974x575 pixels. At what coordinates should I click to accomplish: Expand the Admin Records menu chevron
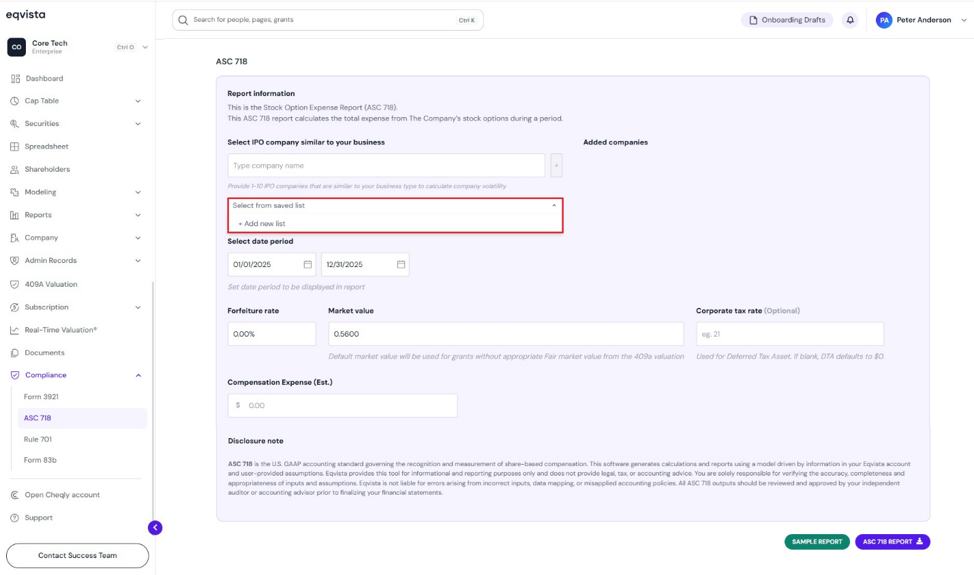(x=138, y=261)
